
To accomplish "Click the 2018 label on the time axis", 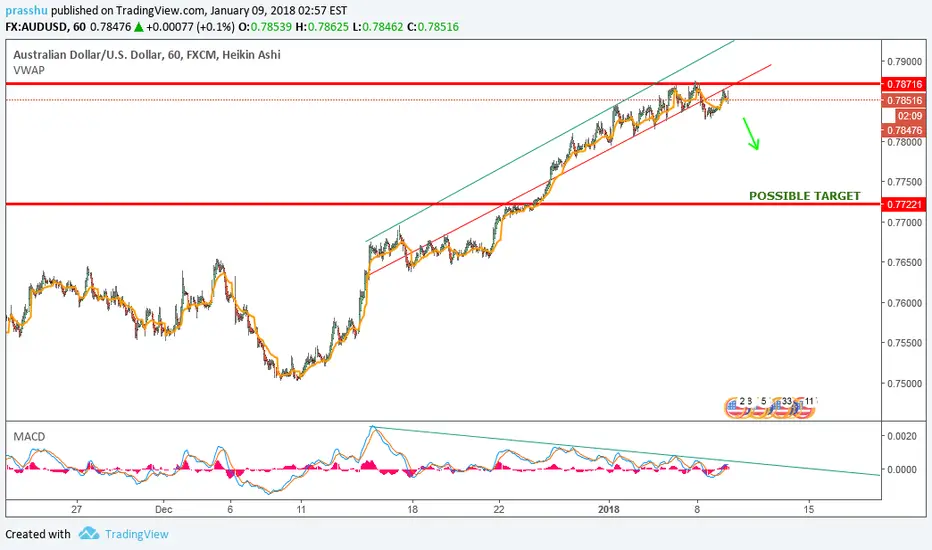I will point(609,509).
